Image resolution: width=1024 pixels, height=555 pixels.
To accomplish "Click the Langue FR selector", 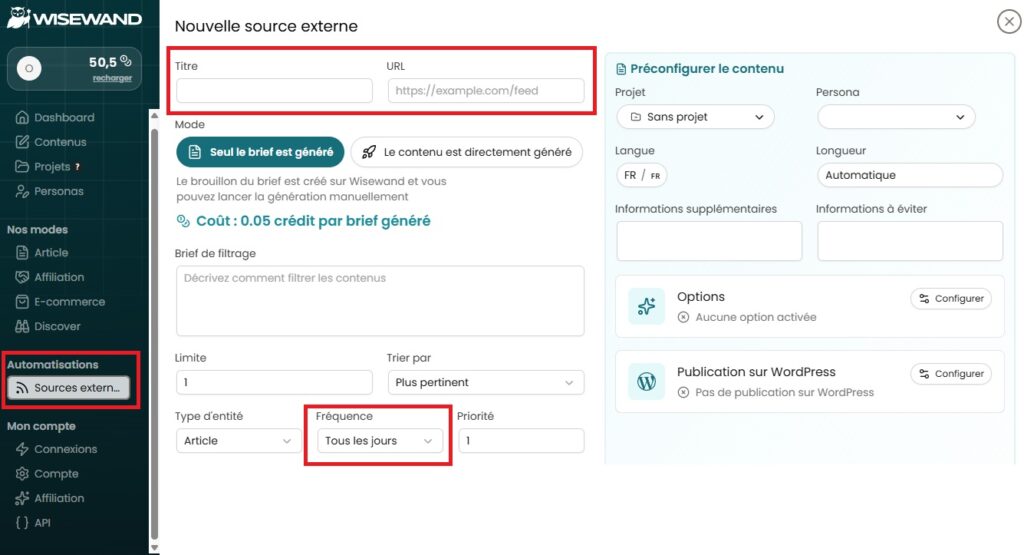I will 642,175.
